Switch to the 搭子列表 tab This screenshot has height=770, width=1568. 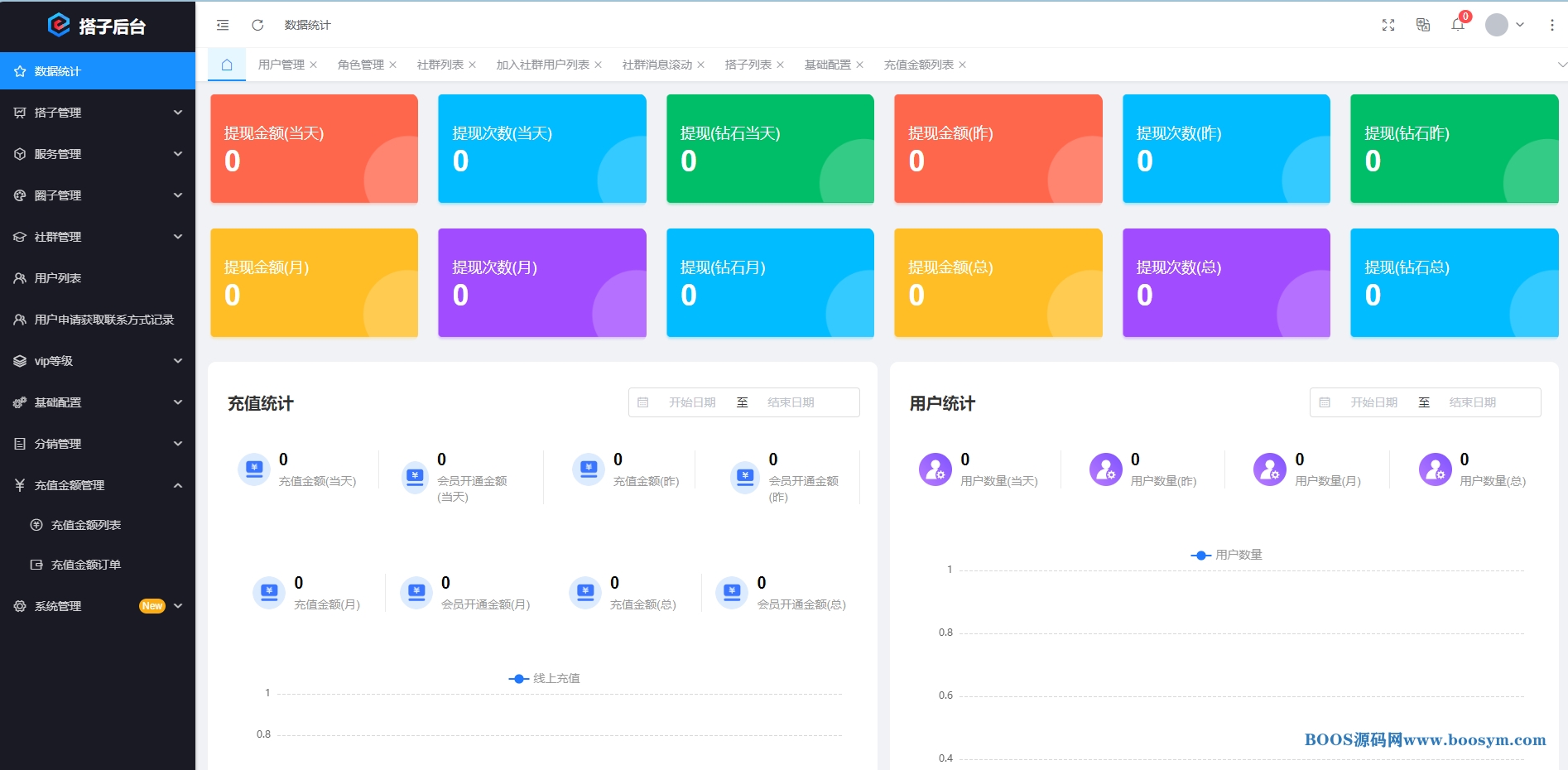[x=748, y=65]
